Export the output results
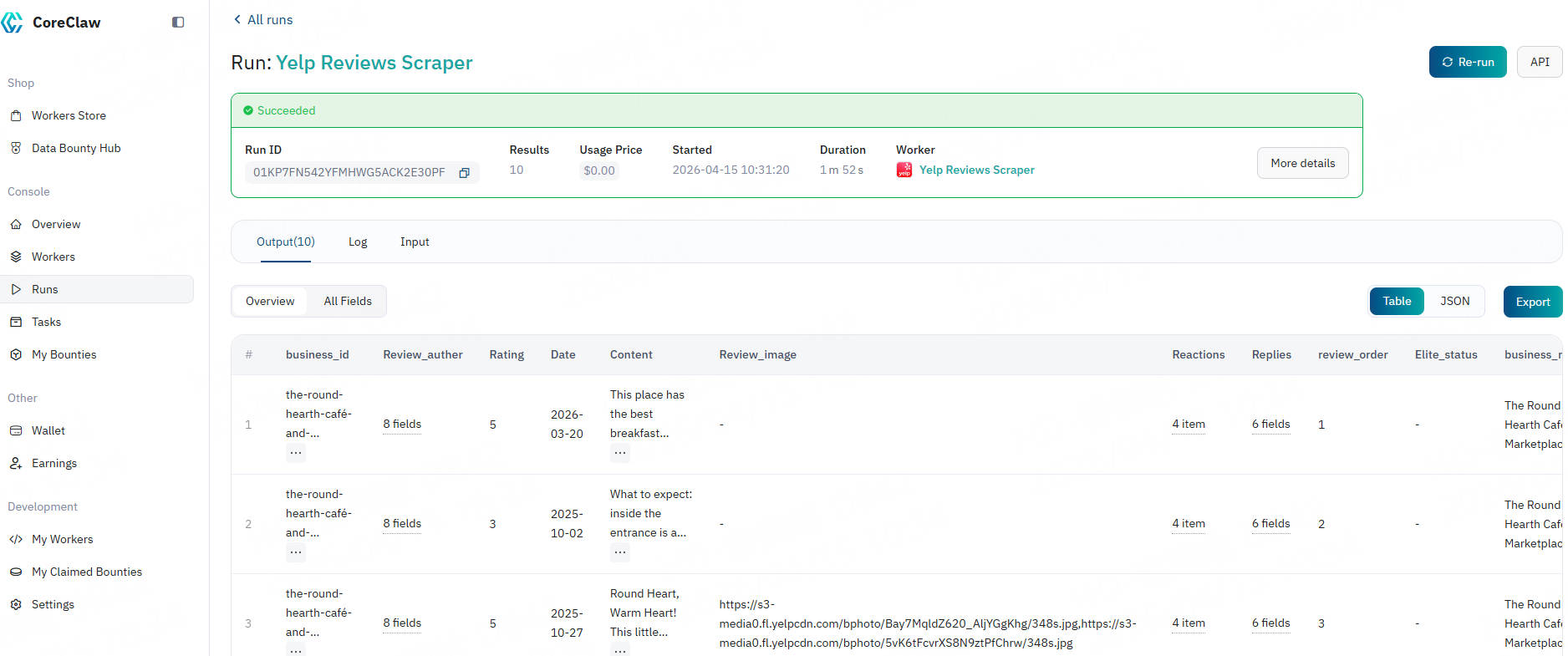Screen dimensions: 1568x656 click(1532, 303)
